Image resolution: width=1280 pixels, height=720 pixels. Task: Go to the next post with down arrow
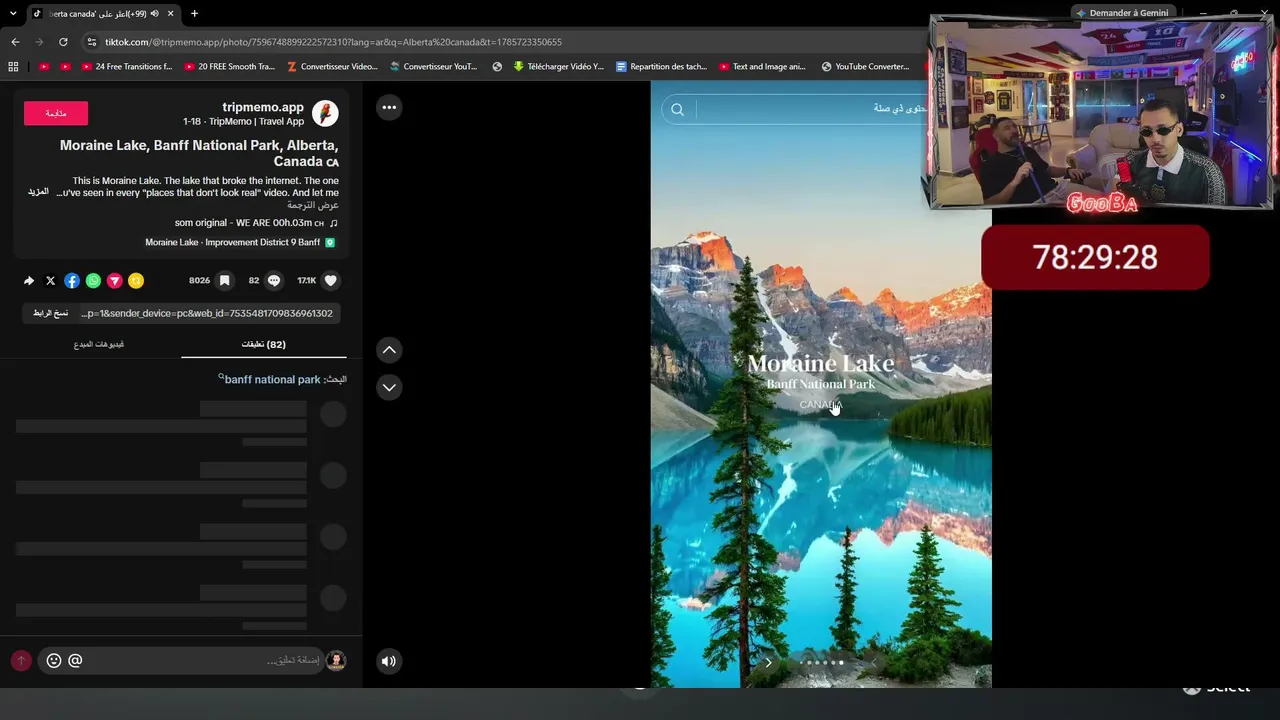(389, 387)
